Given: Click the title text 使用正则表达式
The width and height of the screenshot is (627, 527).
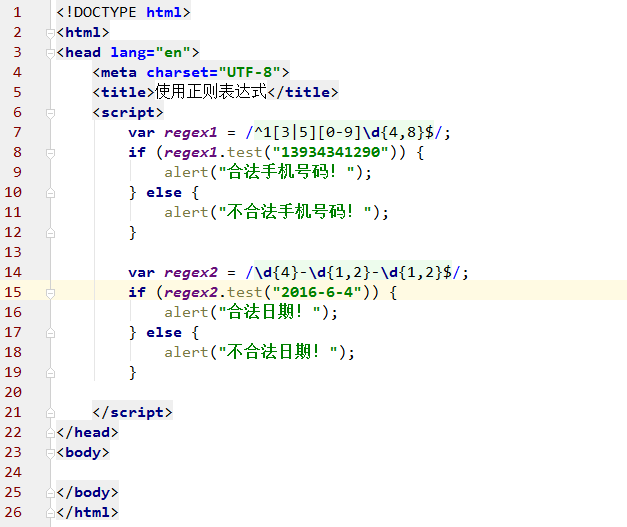Looking at the screenshot, I should click(x=211, y=92).
